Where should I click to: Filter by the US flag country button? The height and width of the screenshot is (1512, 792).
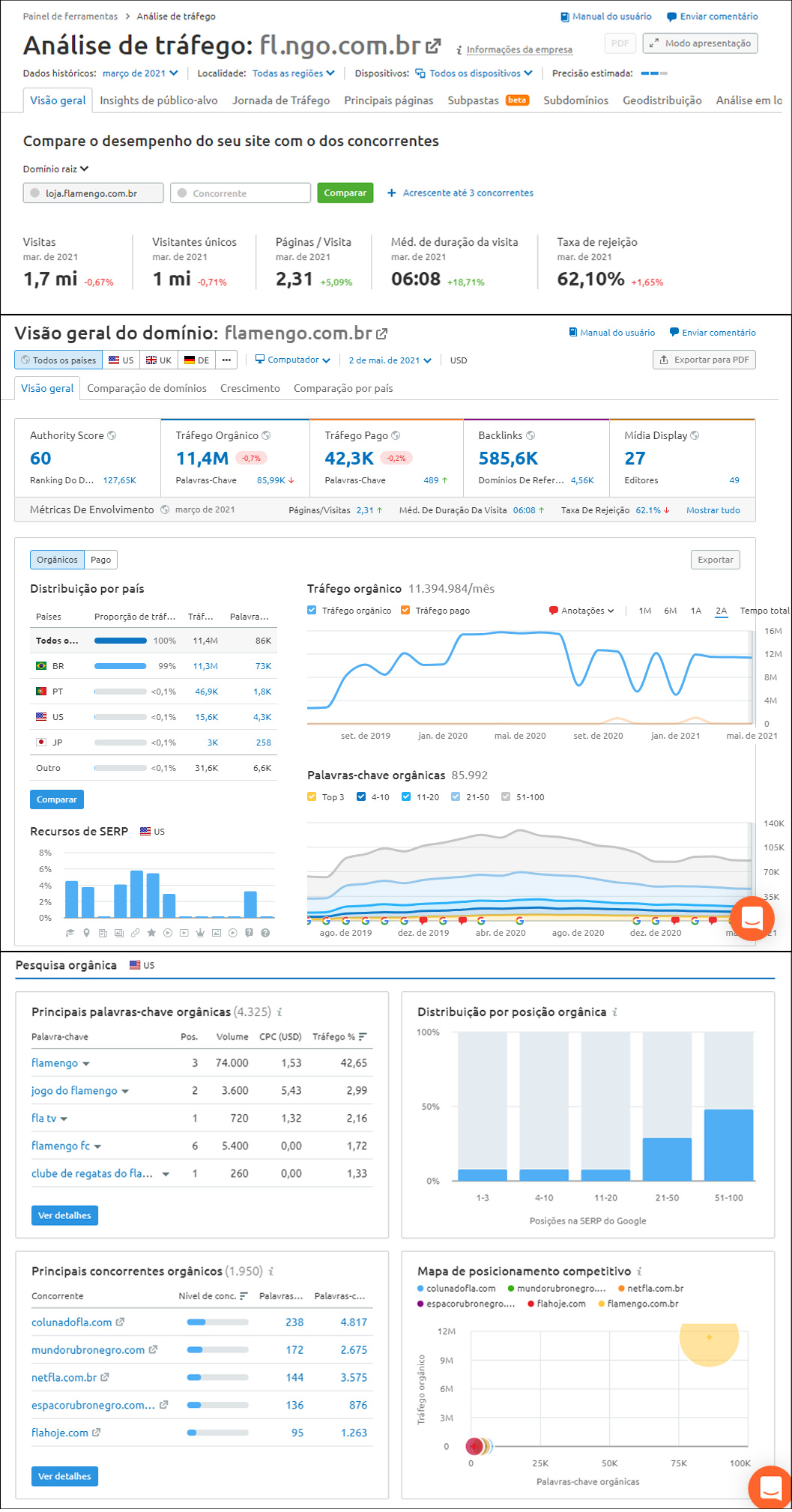tap(121, 360)
